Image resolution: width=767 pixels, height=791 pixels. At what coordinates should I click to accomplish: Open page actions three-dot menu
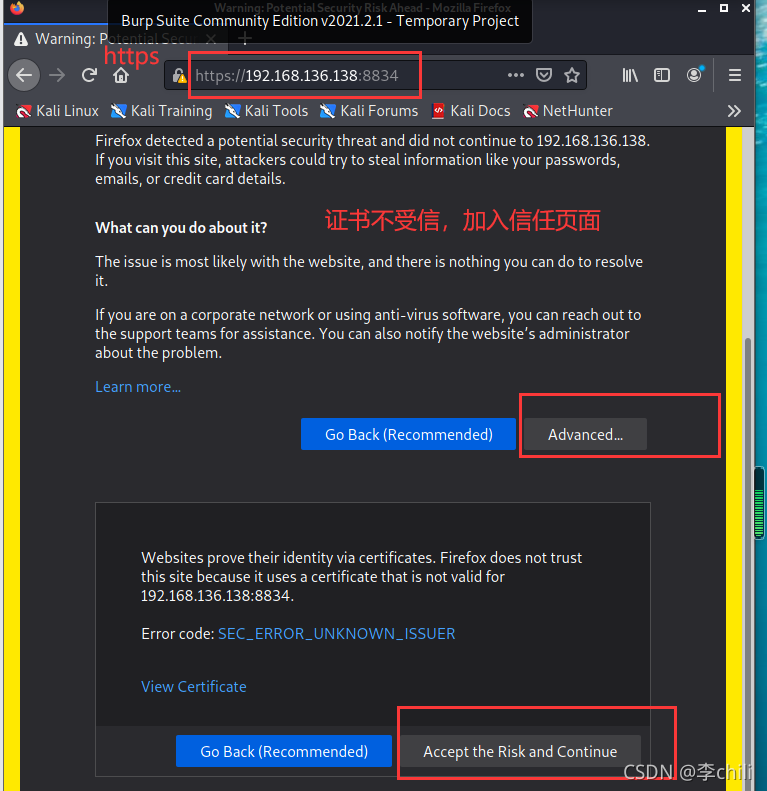click(x=515, y=75)
